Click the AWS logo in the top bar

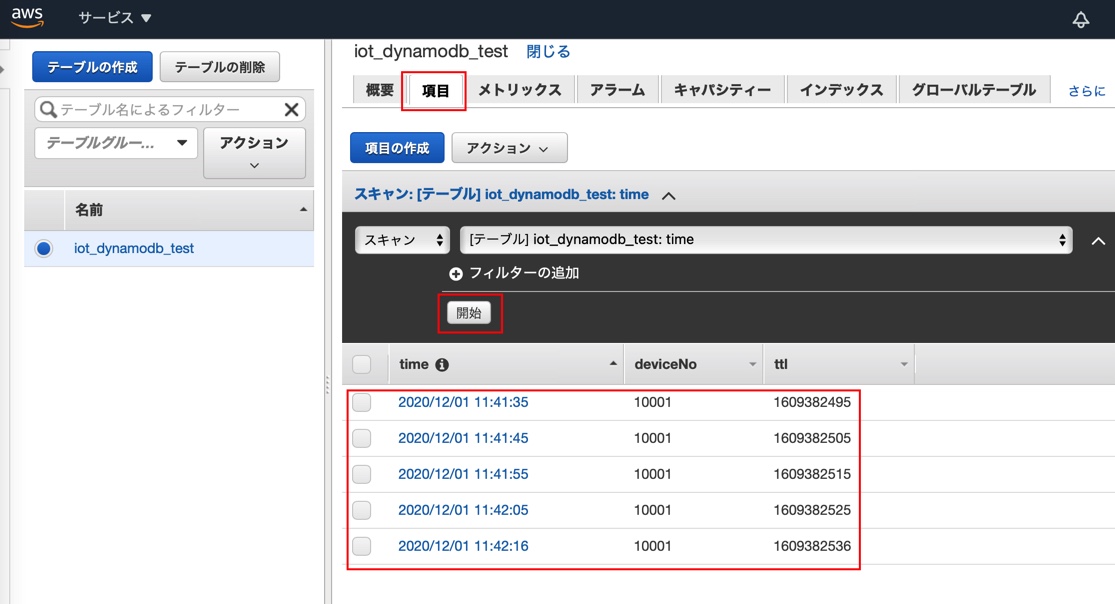tap(27, 16)
